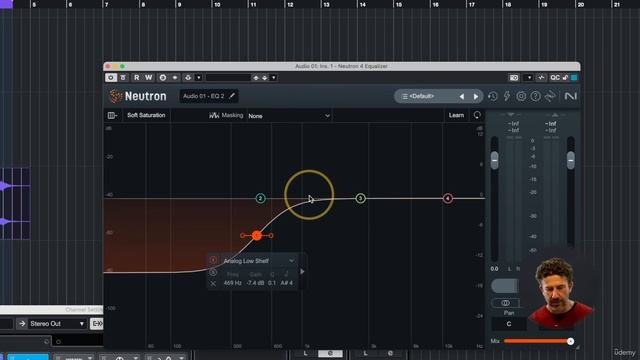Click the -7.4 dB gain value

click(x=256, y=283)
